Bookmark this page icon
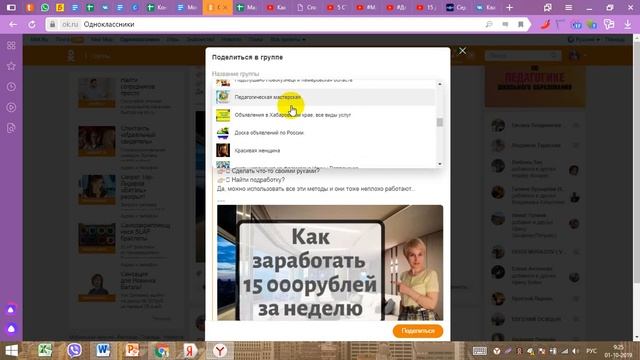 click(520, 24)
